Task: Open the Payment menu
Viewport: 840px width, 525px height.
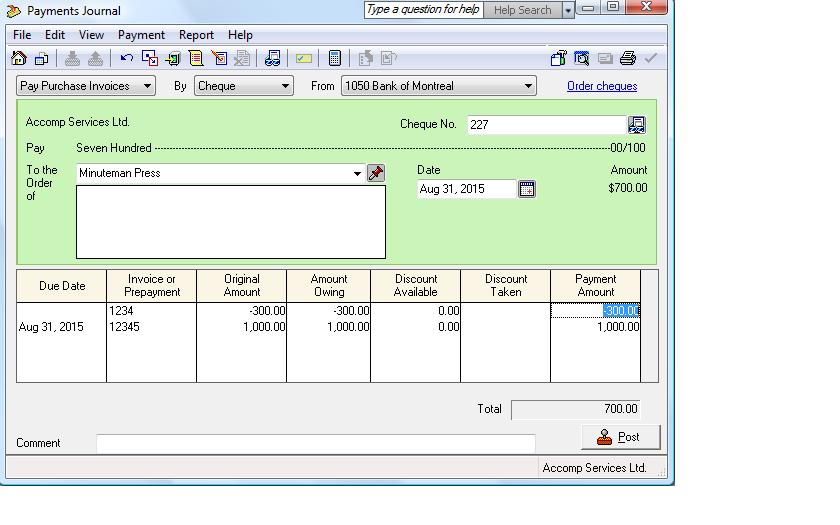Action: click(x=141, y=35)
